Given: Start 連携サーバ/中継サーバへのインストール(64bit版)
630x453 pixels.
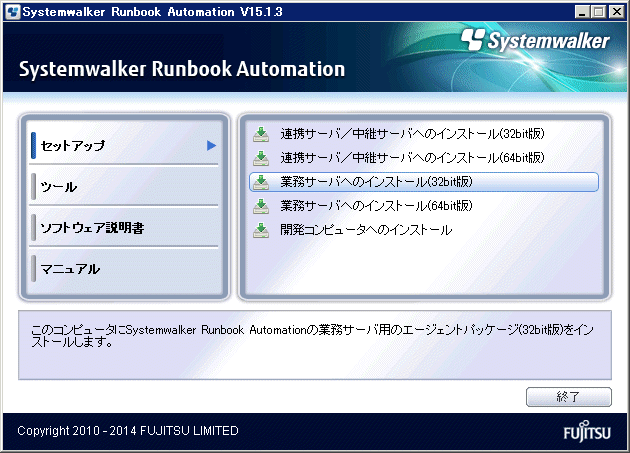Looking at the screenshot, I should click(412, 158).
